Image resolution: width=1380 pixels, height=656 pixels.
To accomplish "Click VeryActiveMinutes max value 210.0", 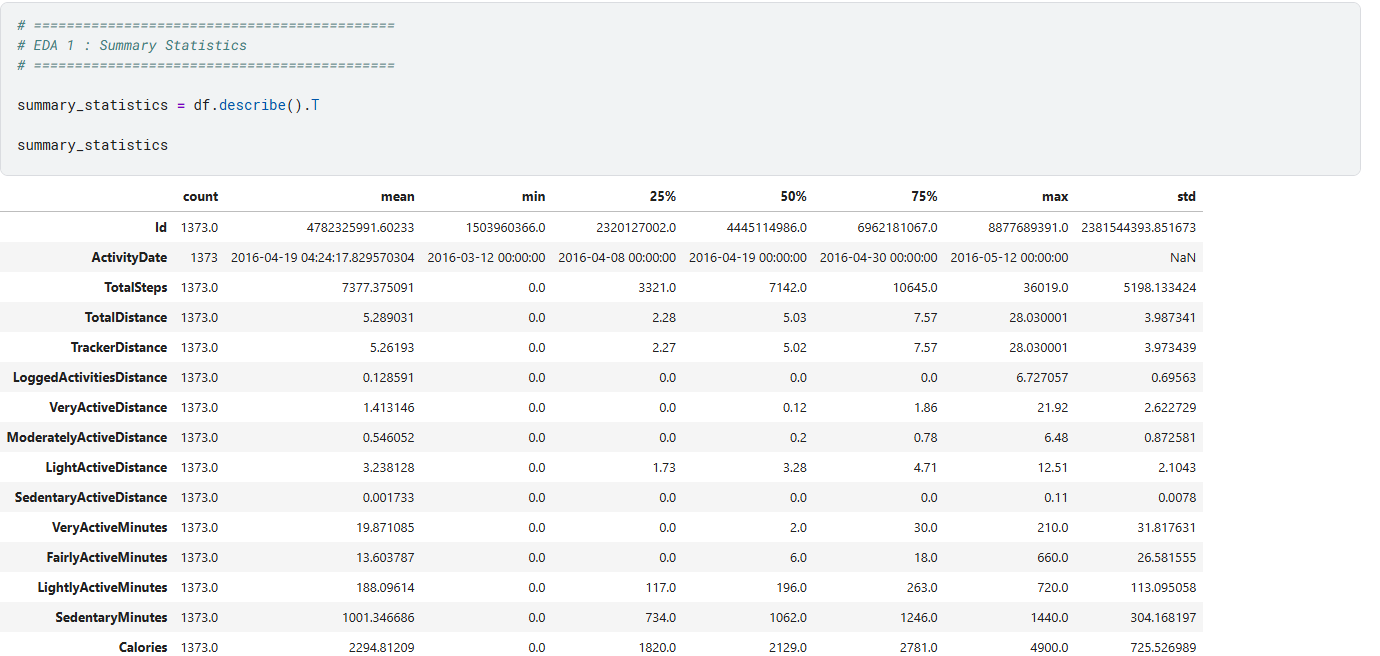I will (1052, 527).
